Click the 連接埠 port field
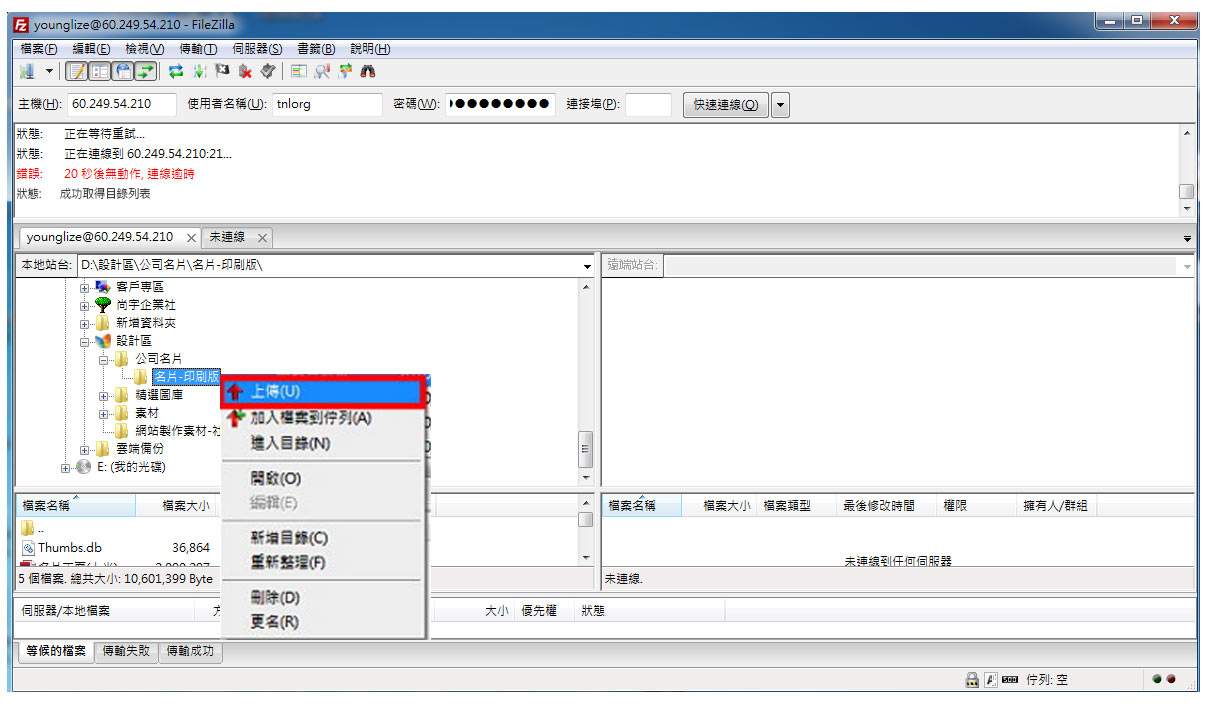Screen dimensions: 1207x705 pos(648,104)
